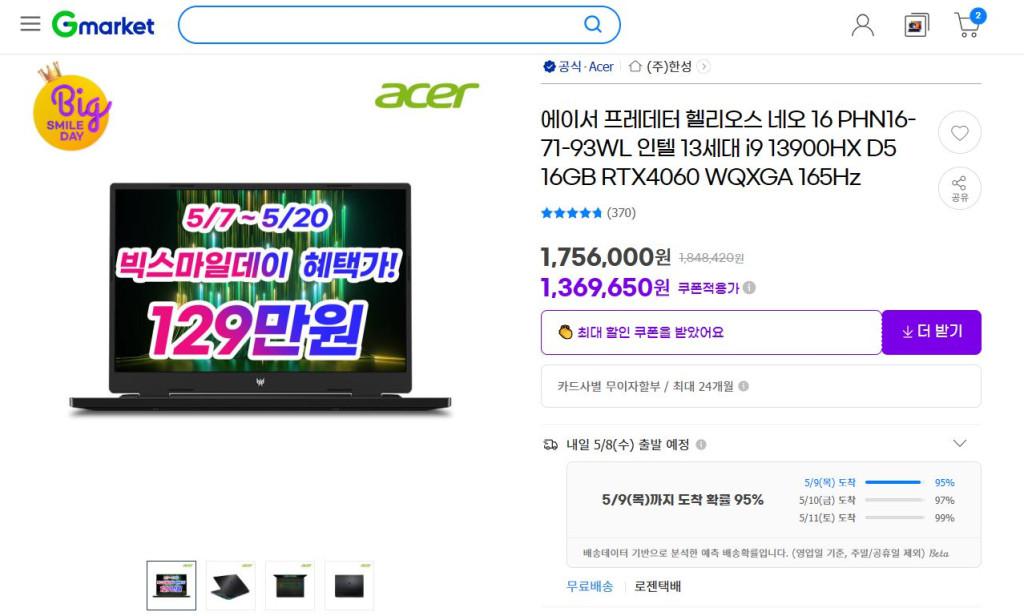Click the search magnifier icon

(592, 25)
